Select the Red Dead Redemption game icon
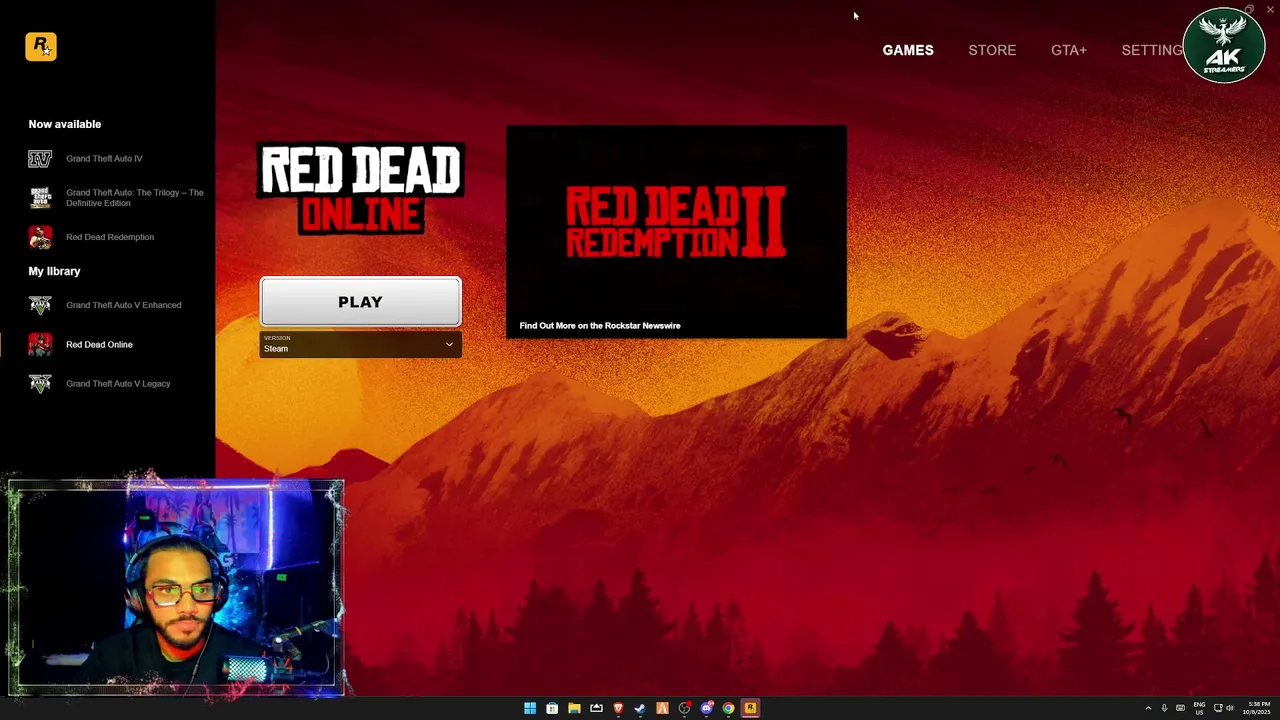This screenshot has width=1280, height=720. coord(40,237)
